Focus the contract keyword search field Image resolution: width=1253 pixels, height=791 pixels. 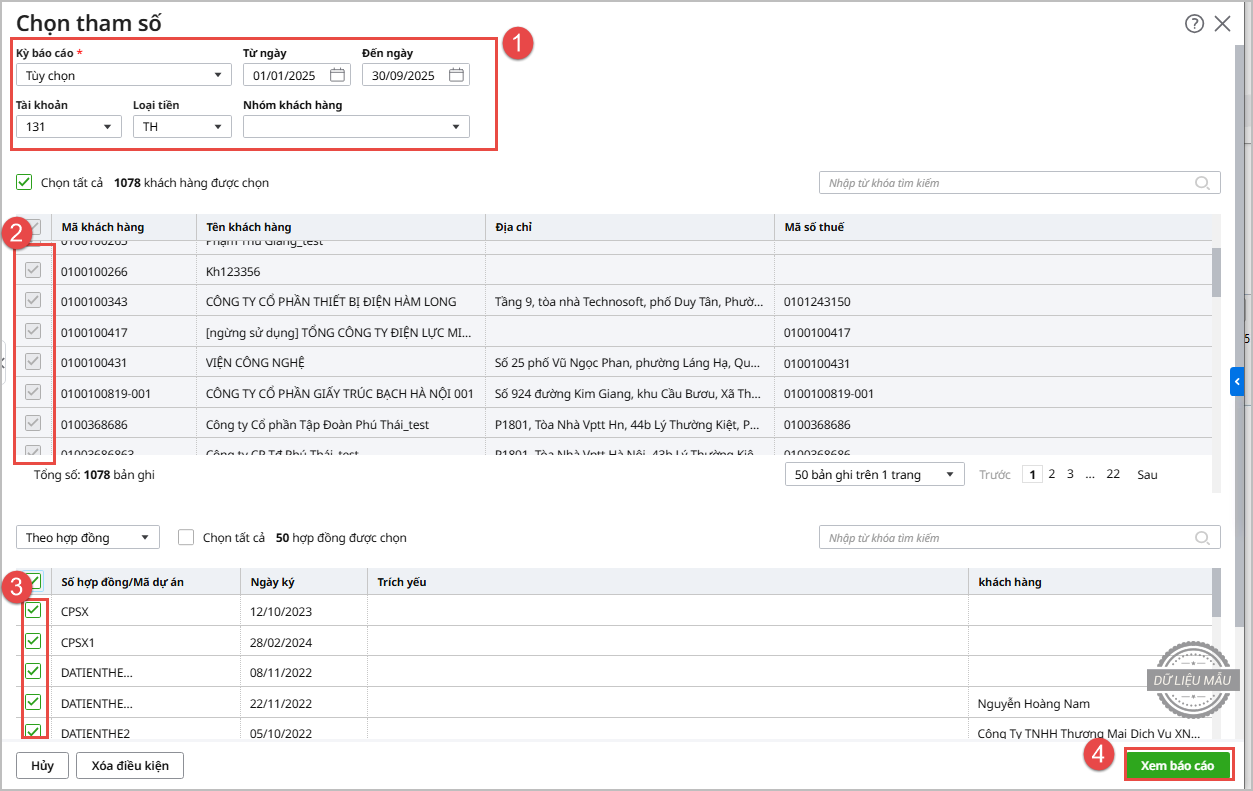coord(1020,538)
